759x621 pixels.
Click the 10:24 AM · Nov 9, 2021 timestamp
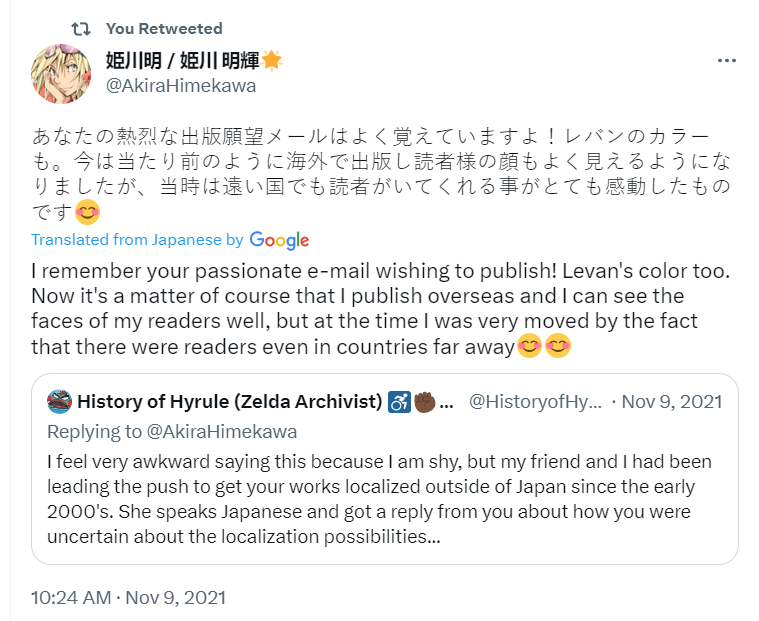(x=128, y=598)
